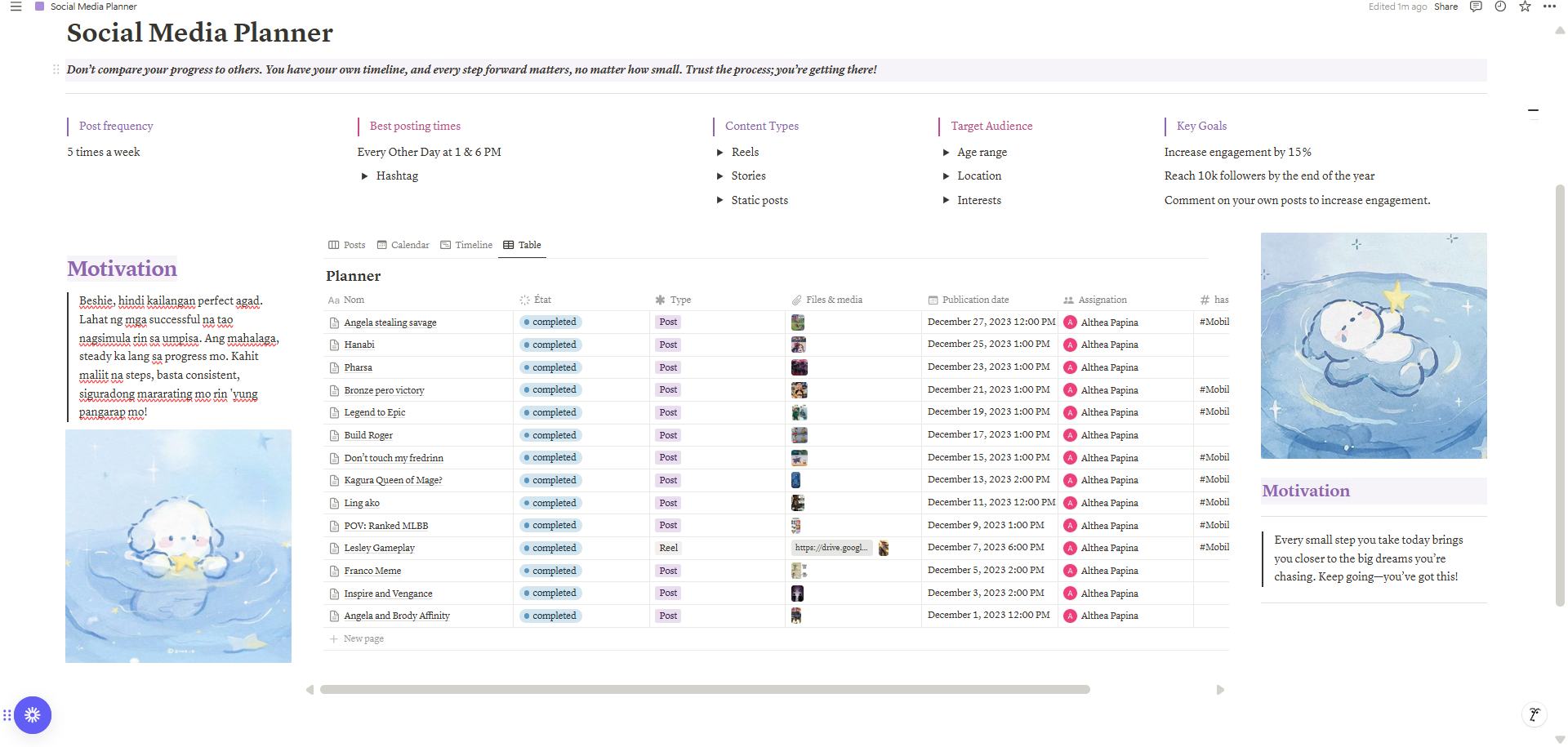
Task: Open the Google Drive link in Lesley Gameplay
Action: tap(831, 548)
